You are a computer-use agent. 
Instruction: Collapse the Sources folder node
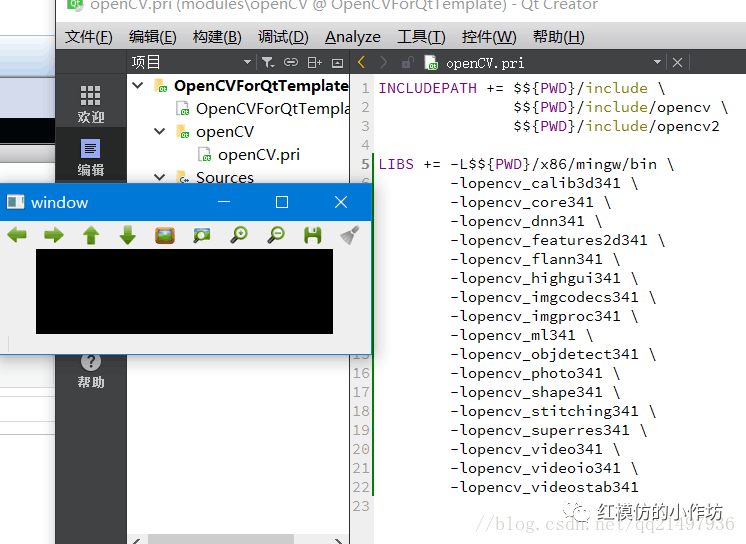(x=160, y=177)
